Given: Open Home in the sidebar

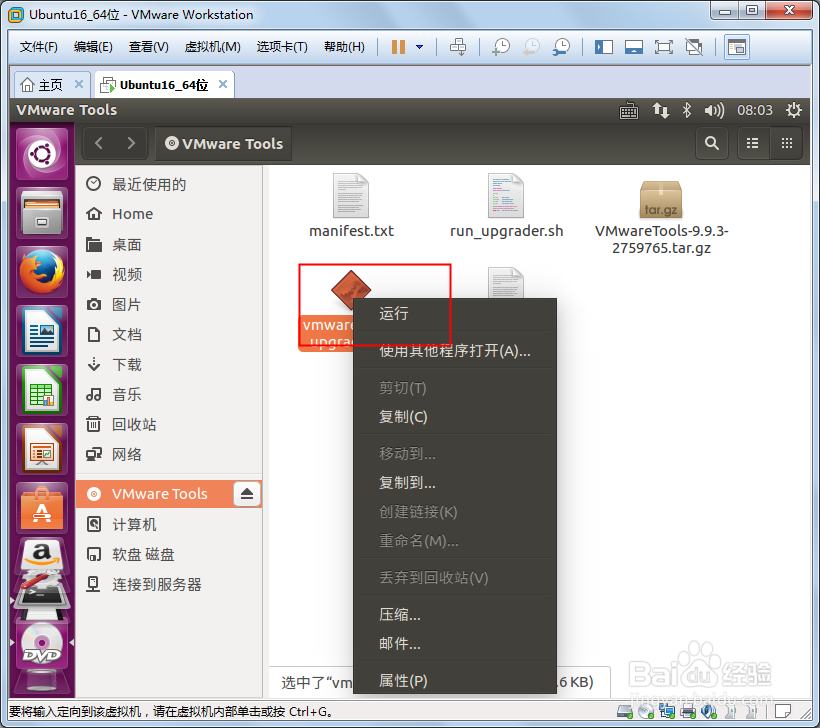Looking at the screenshot, I should click(168, 214).
